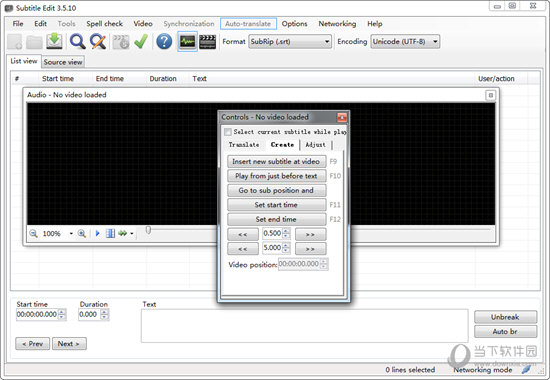550x380 pixels.
Task: Switch to the Source view tab
Action: [63, 62]
